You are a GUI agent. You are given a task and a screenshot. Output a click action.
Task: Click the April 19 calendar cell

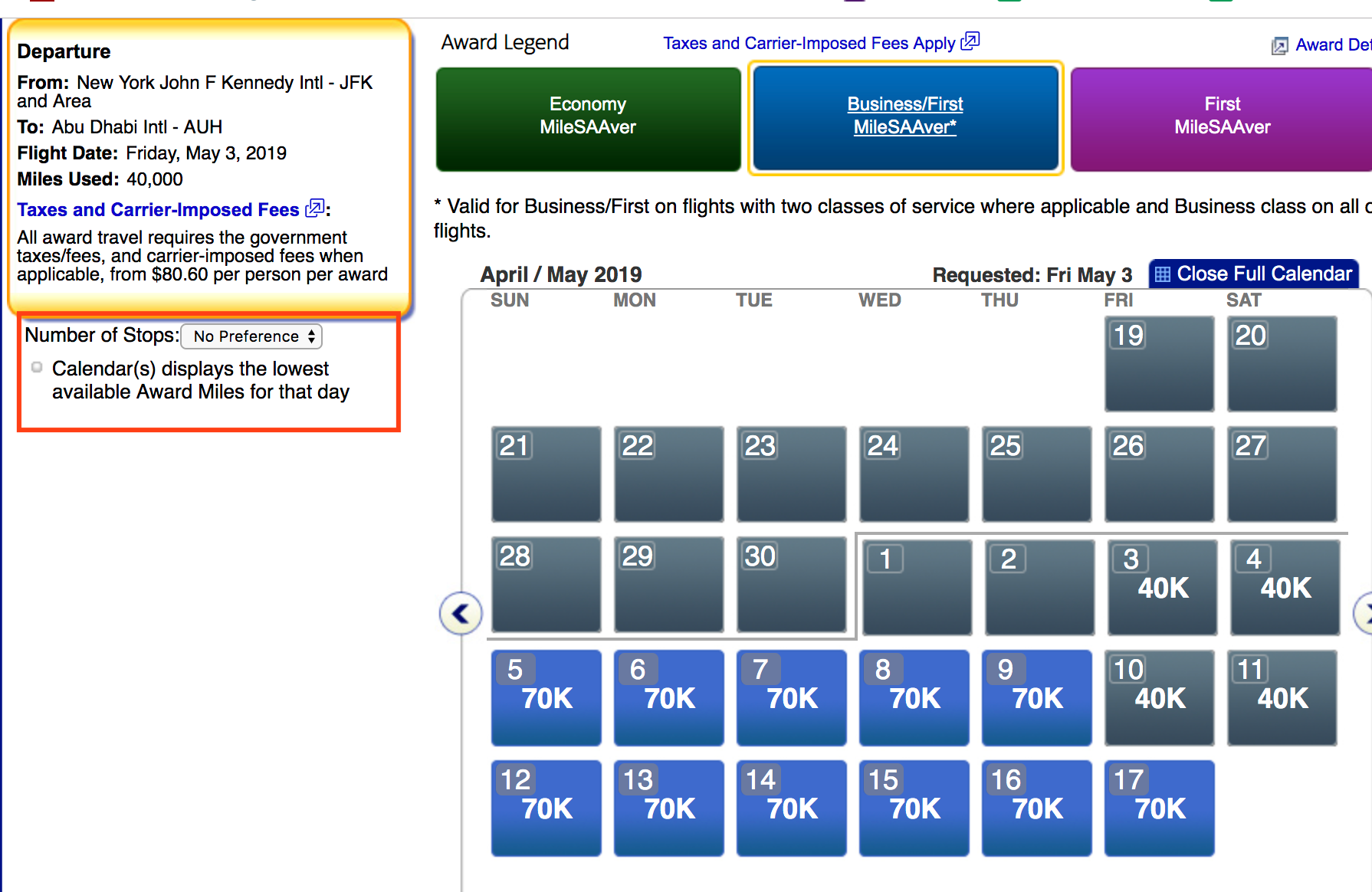click(1160, 364)
